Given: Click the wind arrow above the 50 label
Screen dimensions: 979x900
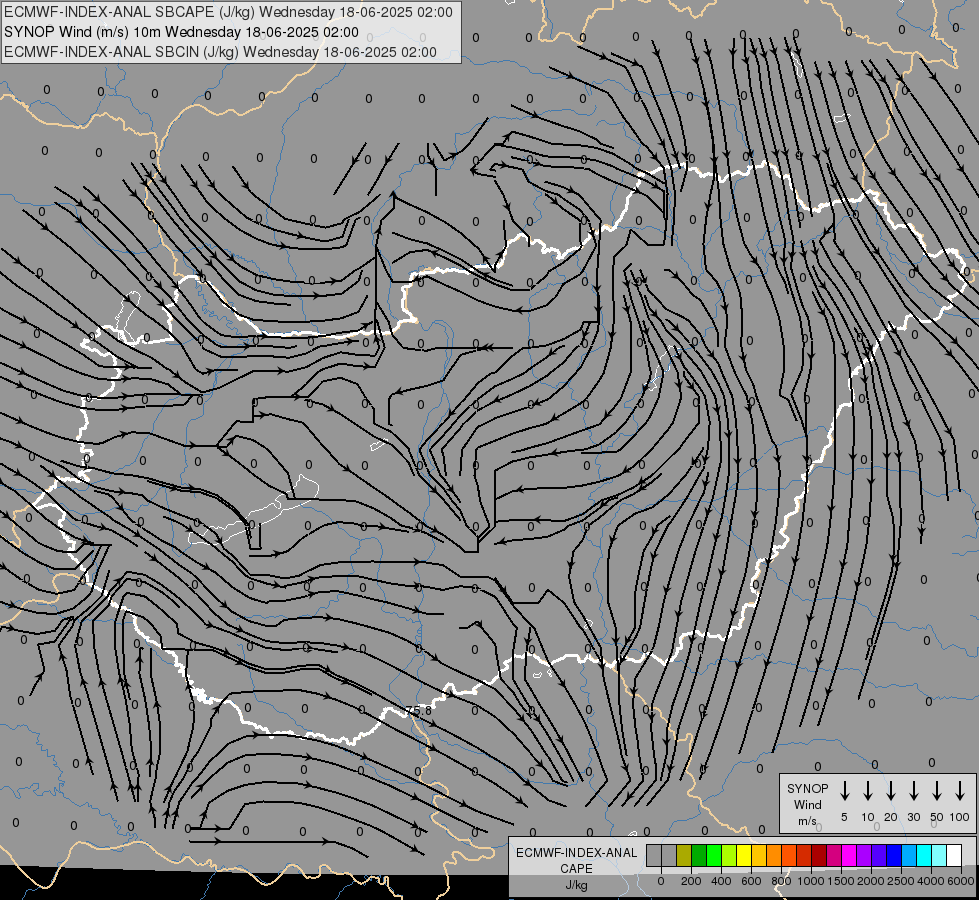Looking at the screenshot, I should (937, 791).
